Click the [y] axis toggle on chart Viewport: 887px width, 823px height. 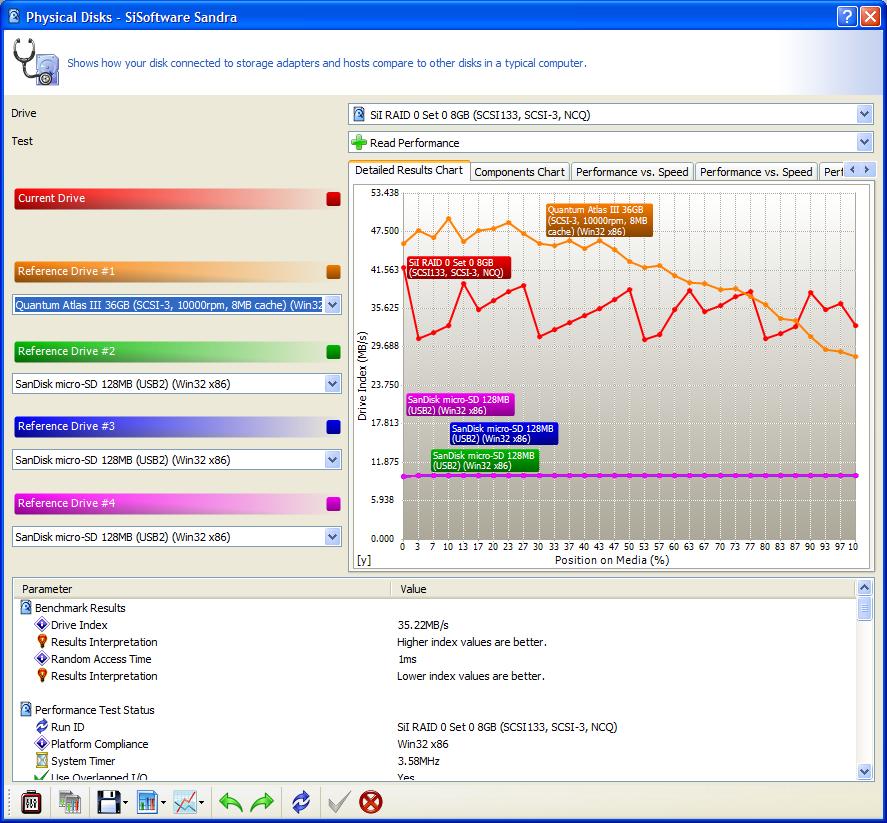[x=364, y=560]
